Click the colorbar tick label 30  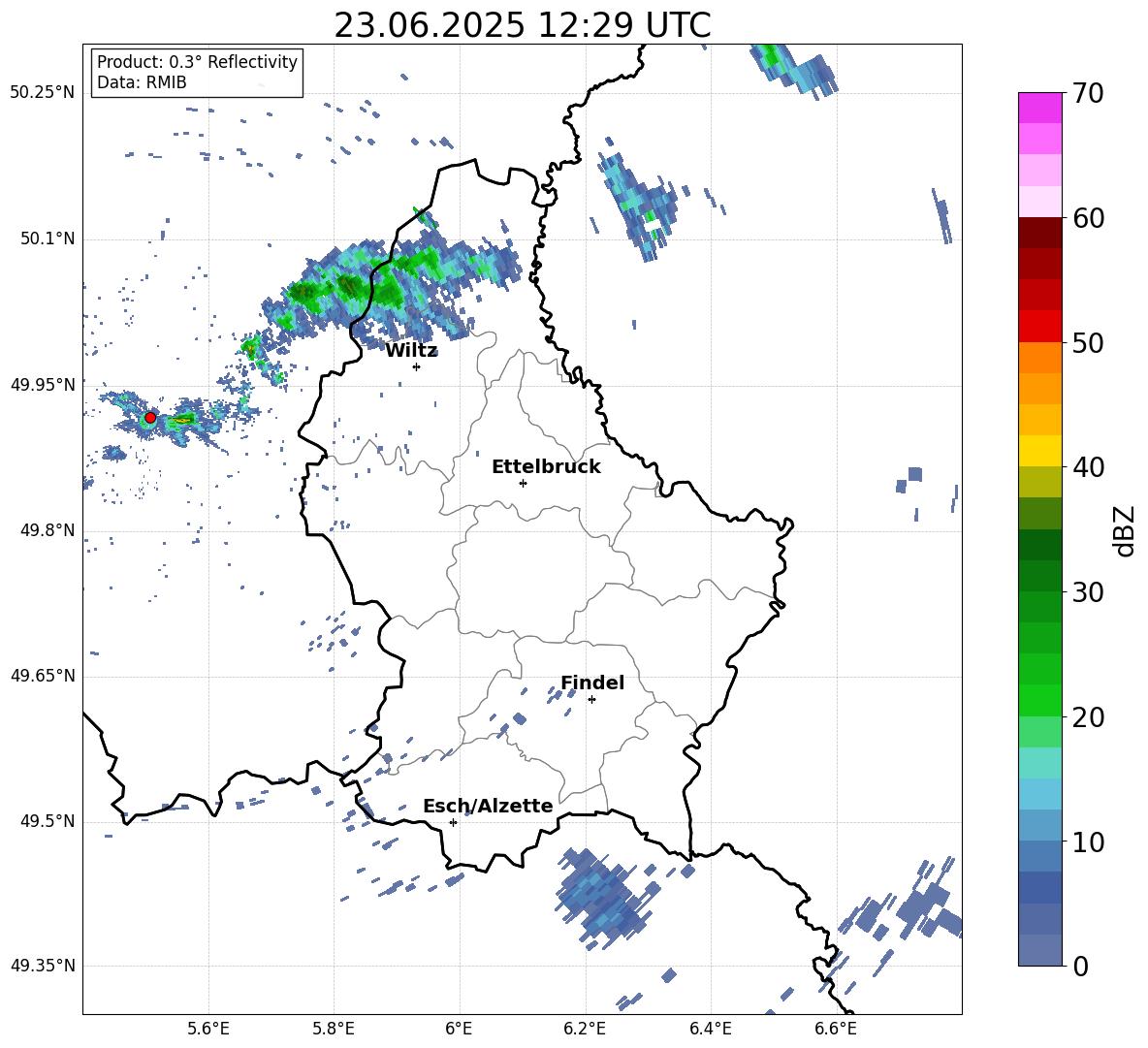tap(1088, 592)
